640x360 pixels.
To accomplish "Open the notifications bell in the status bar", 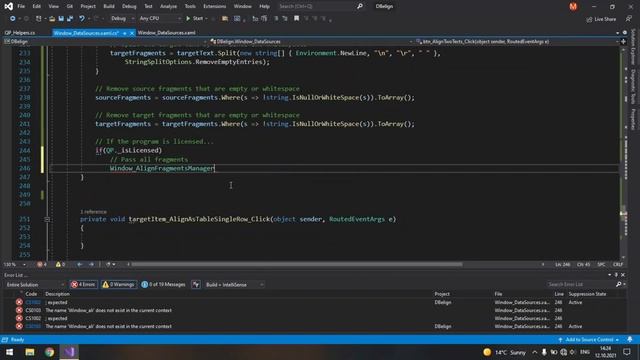I will 630,340.
